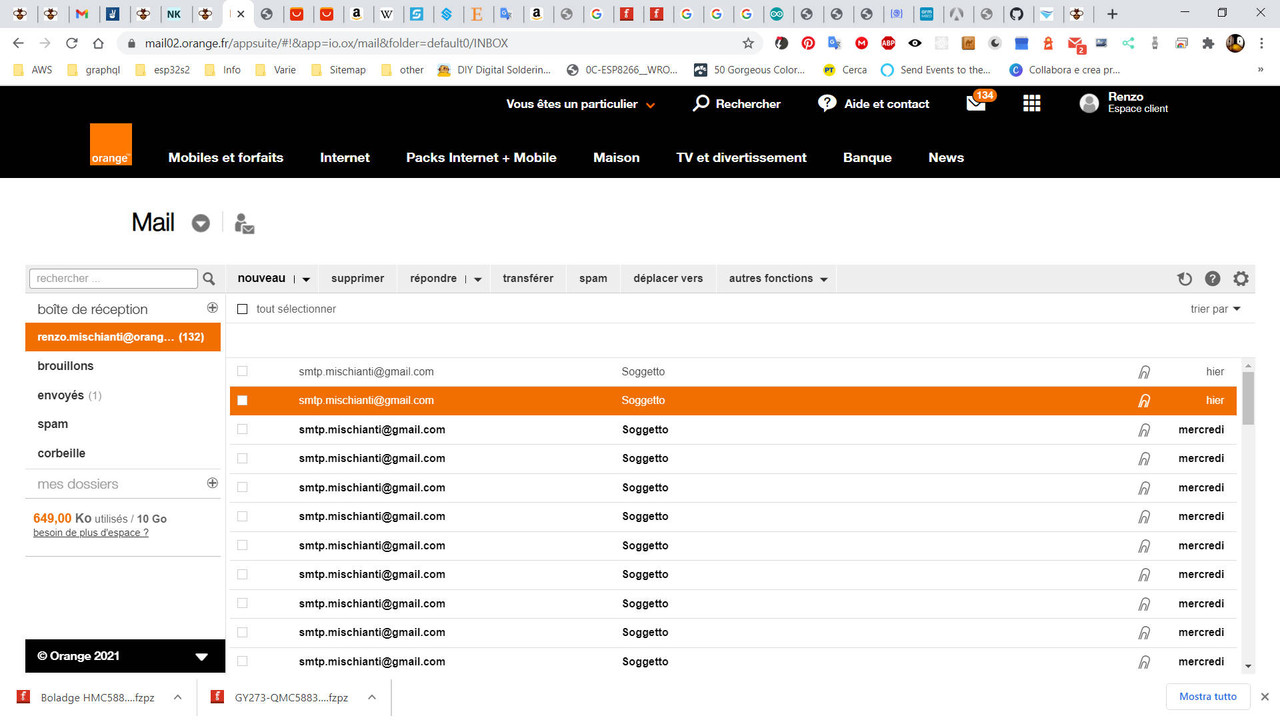Expand the © Orange 2021 footer arrow
1280x720 pixels.
201,657
